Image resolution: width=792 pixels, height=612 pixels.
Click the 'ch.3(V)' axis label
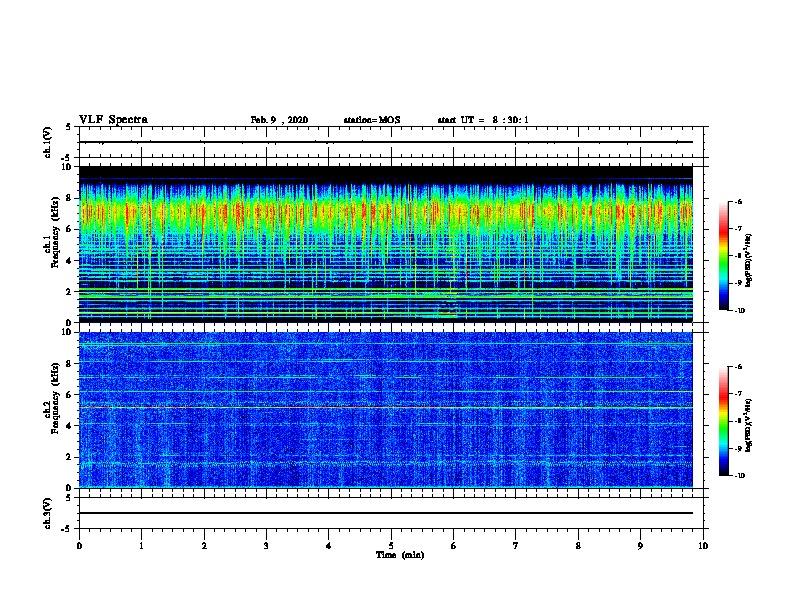point(48,513)
